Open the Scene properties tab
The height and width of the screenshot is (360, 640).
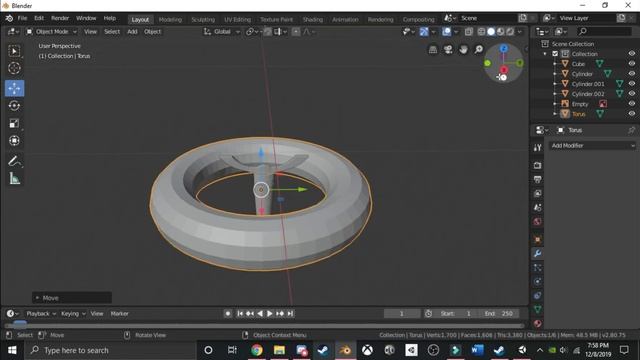tap(538, 207)
